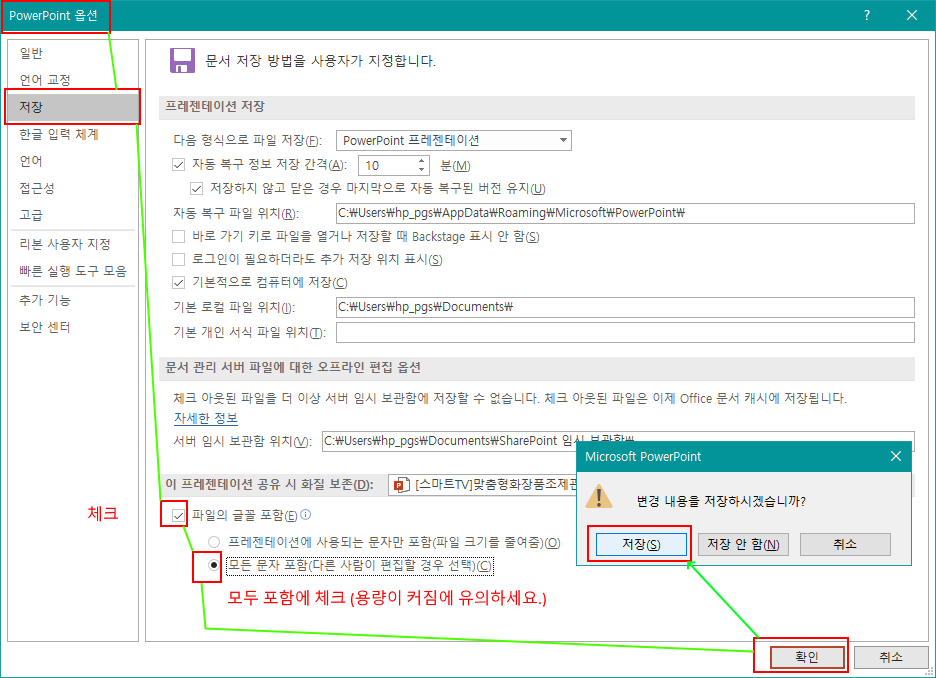The image size is (936, 678).
Task: Open the 화질 보존 presentation dropdown
Action: tap(482, 485)
